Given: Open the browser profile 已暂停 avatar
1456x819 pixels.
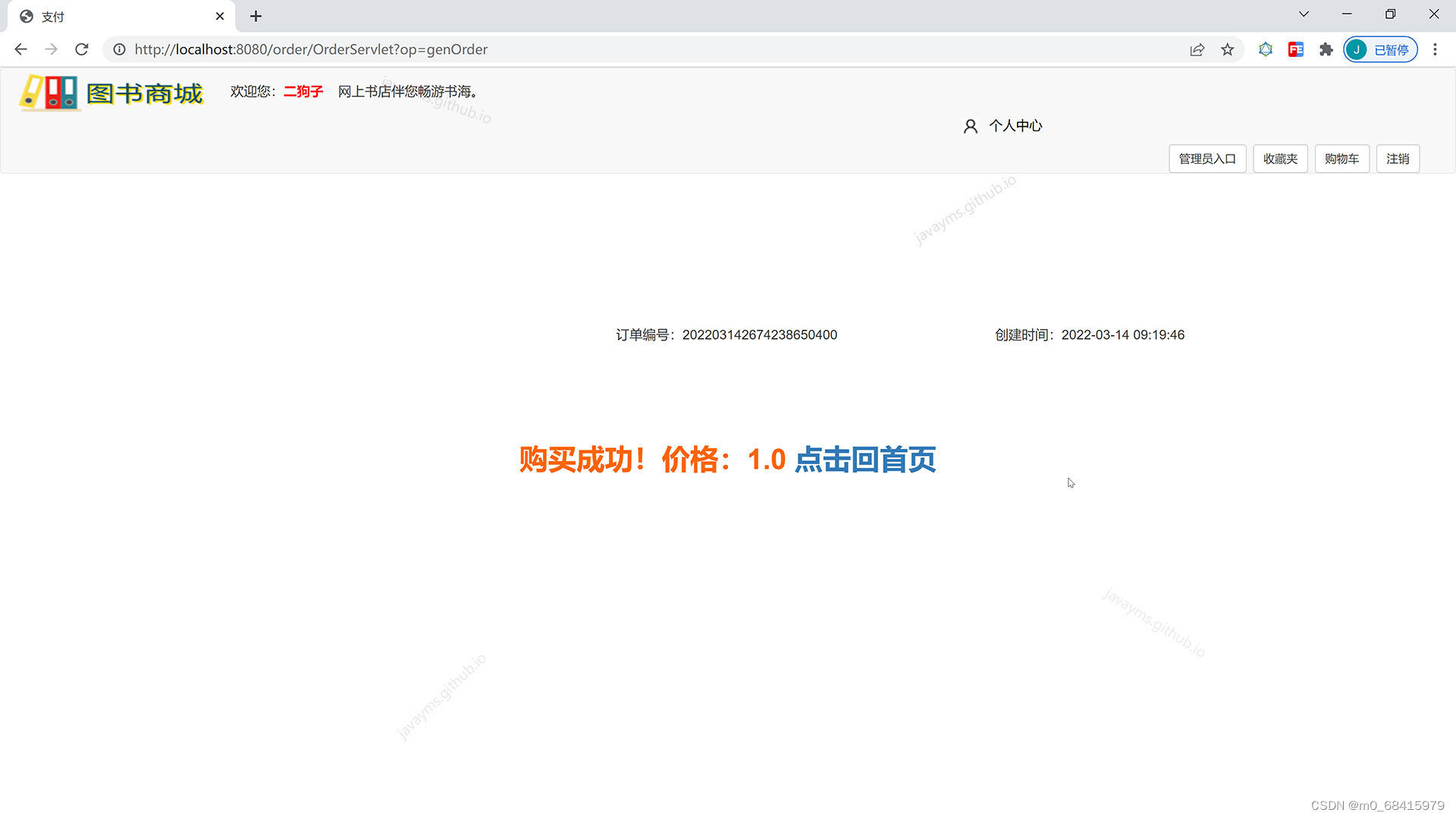Looking at the screenshot, I should click(1380, 49).
